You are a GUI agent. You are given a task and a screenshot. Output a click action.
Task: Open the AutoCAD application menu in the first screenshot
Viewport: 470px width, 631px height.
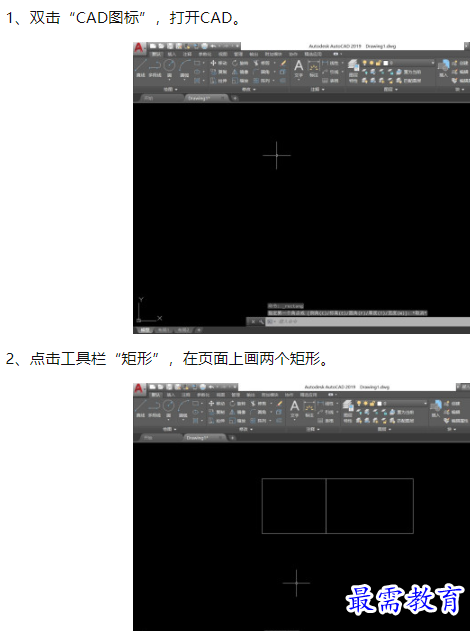(139, 48)
